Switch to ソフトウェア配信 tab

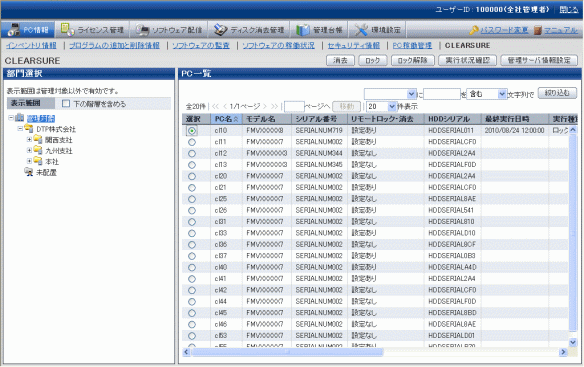click(x=168, y=30)
